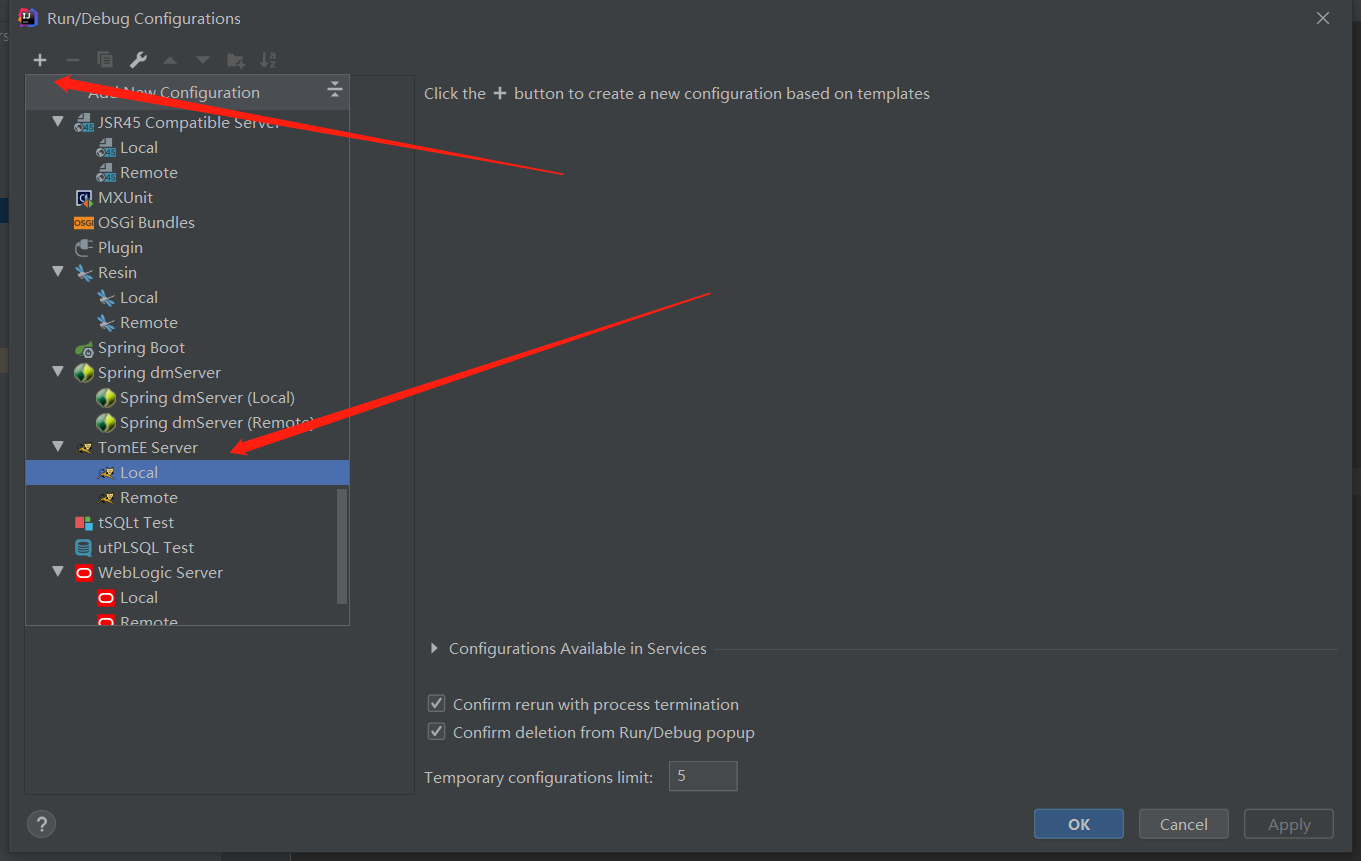Select Local under TomEE Server

pos(188,473)
